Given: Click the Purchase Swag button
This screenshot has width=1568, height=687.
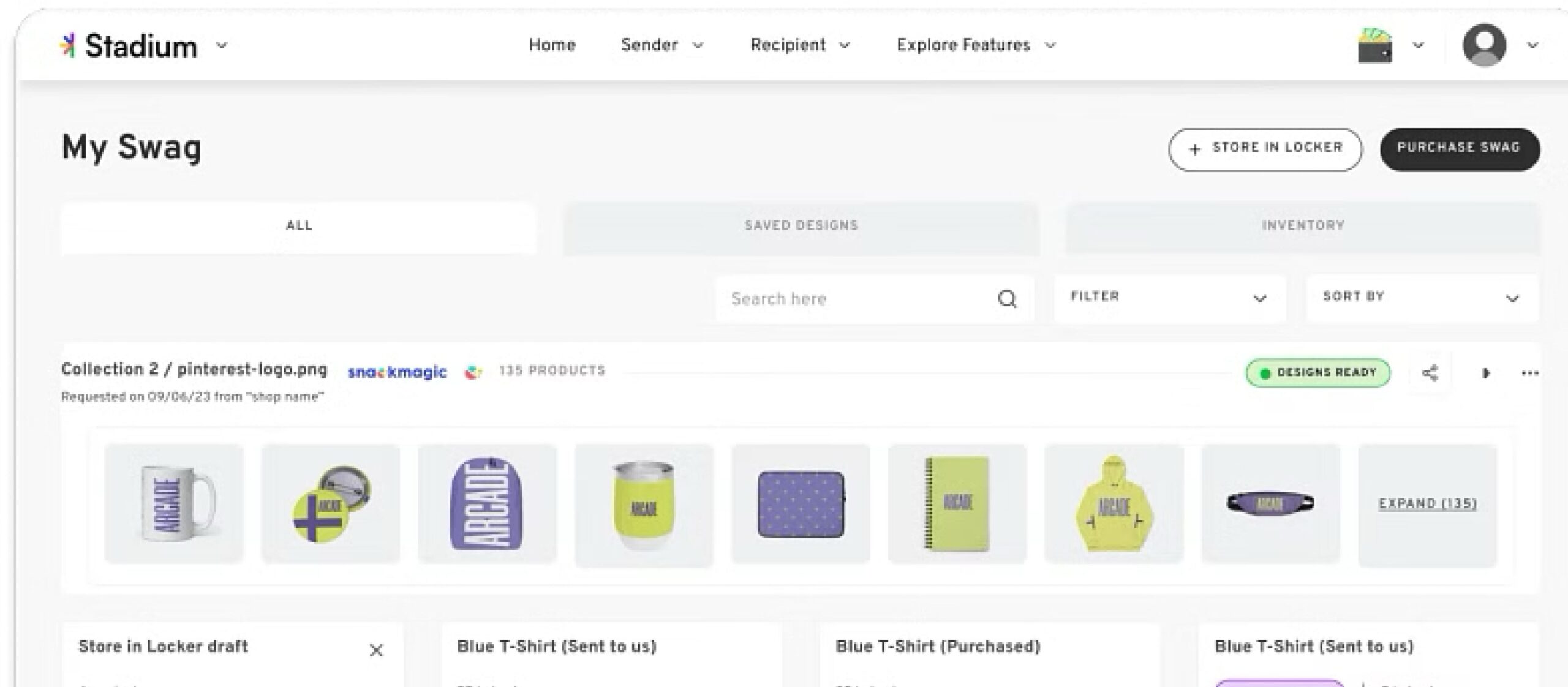Looking at the screenshot, I should (1459, 148).
